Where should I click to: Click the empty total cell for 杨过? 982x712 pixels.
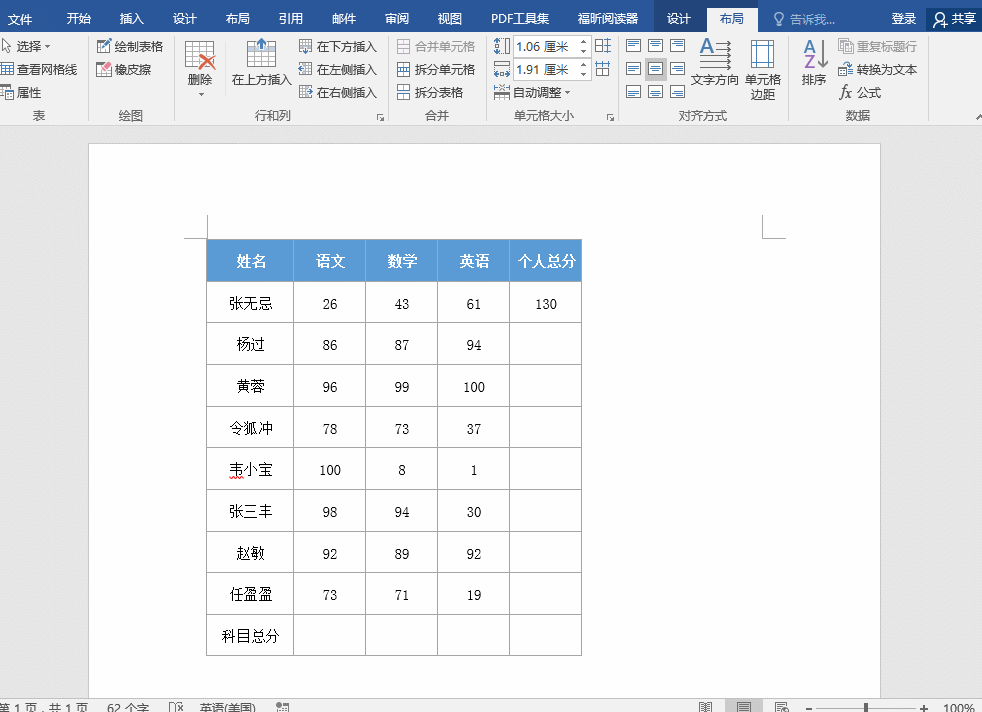pyautogui.click(x=545, y=345)
